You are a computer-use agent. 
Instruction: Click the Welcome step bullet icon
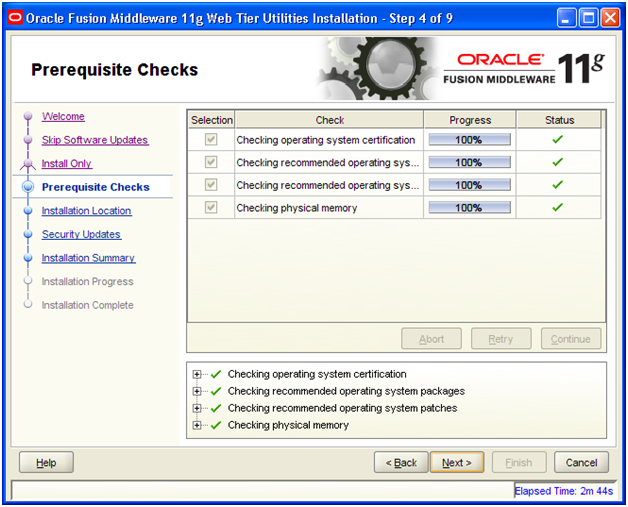(28, 116)
